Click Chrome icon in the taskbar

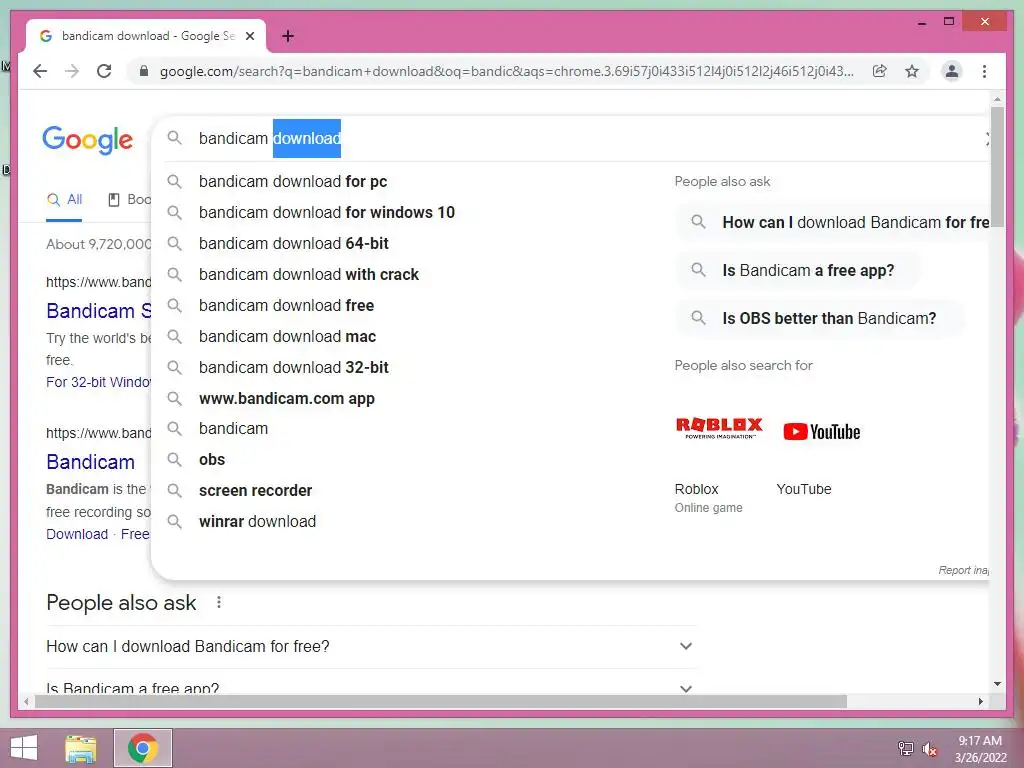(x=143, y=748)
